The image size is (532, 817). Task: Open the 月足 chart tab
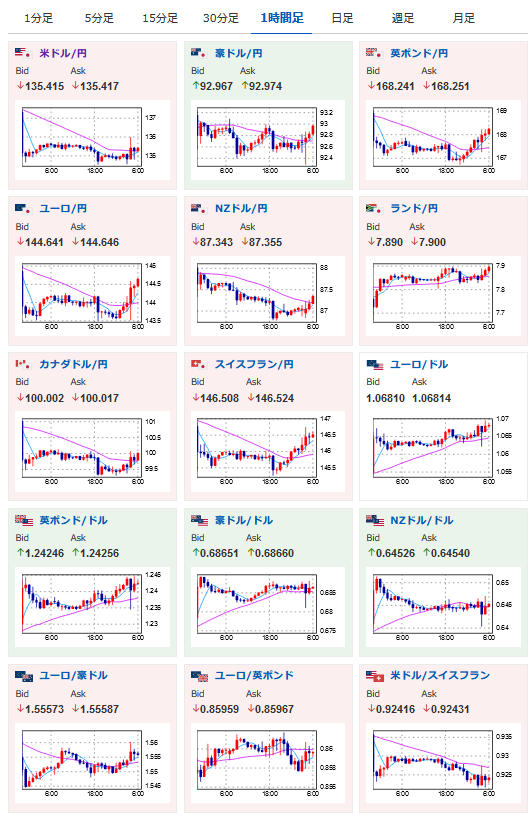click(463, 18)
